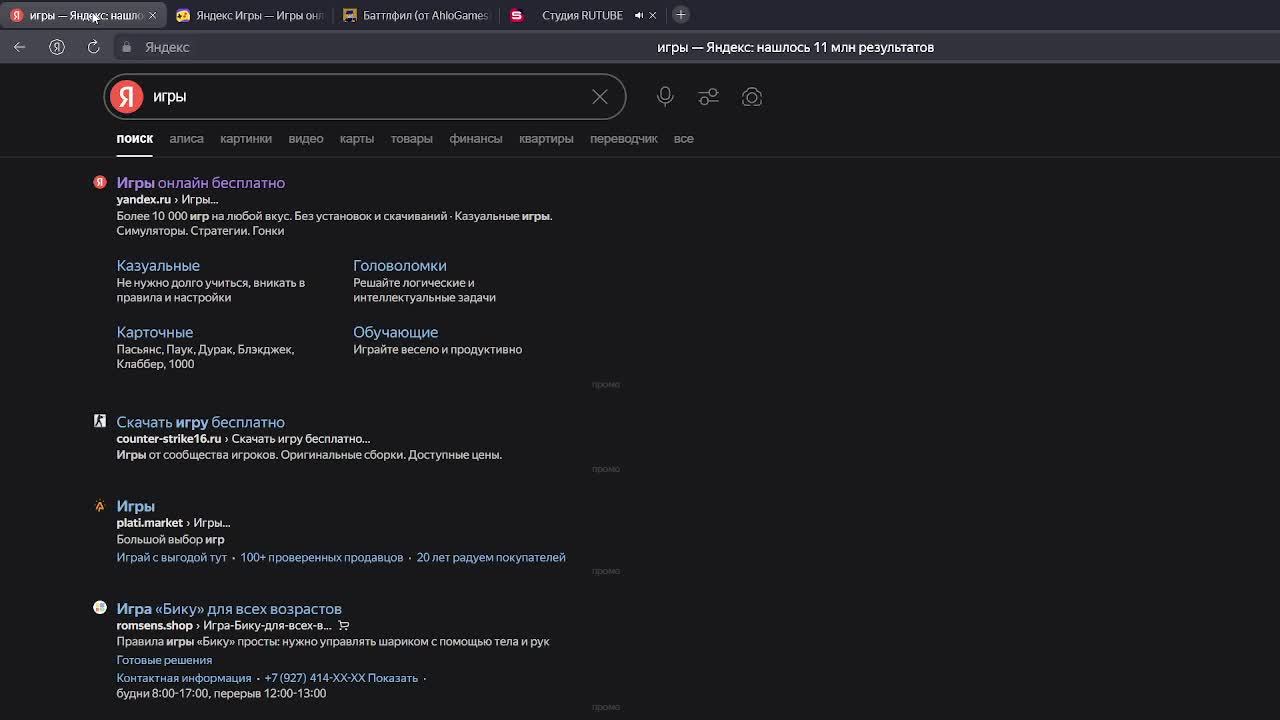Open the алиса search category

point(186,139)
